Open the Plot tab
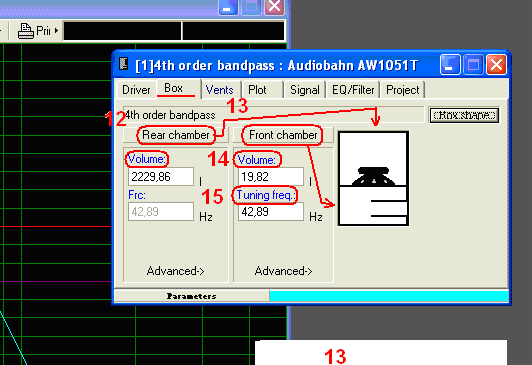The width and height of the screenshot is (532, 365). (x=262, y=90)
